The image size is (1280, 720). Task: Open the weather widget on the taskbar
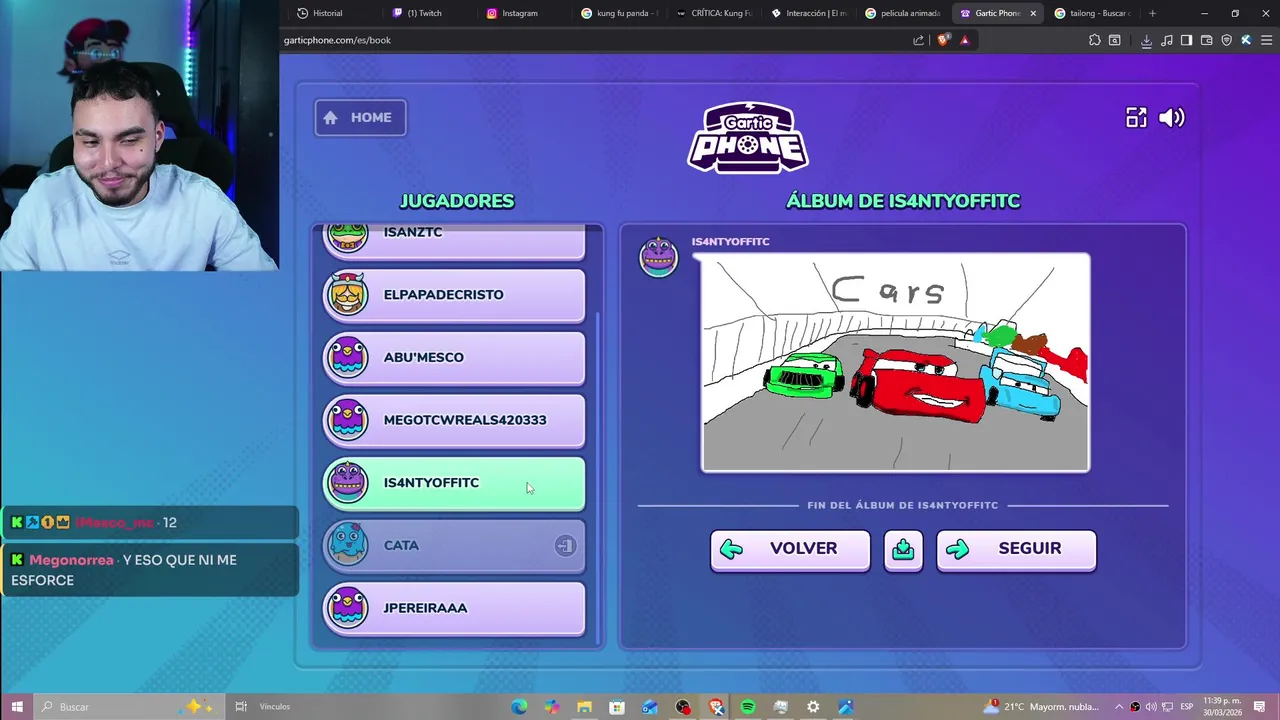[1040, 707]
